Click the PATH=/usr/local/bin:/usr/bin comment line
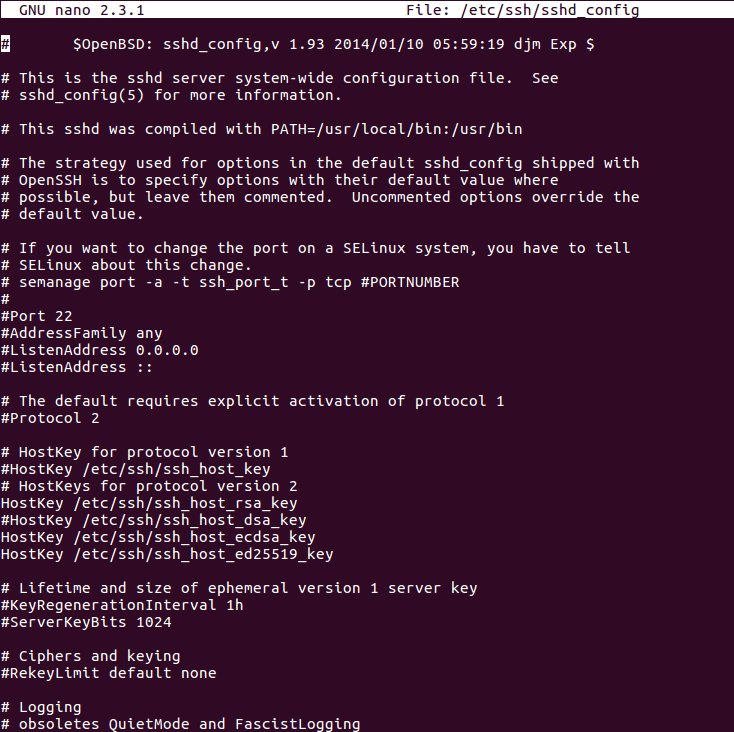734x732 pixels. (x=261, y=129)
